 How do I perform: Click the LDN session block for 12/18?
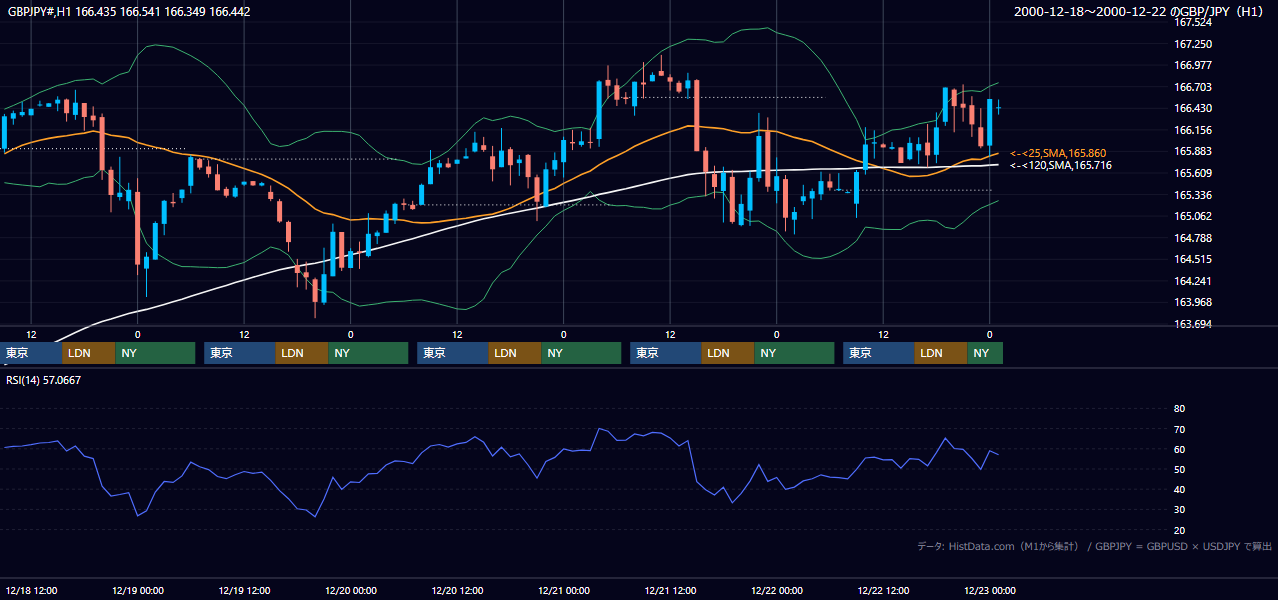[x=88, y=353]
